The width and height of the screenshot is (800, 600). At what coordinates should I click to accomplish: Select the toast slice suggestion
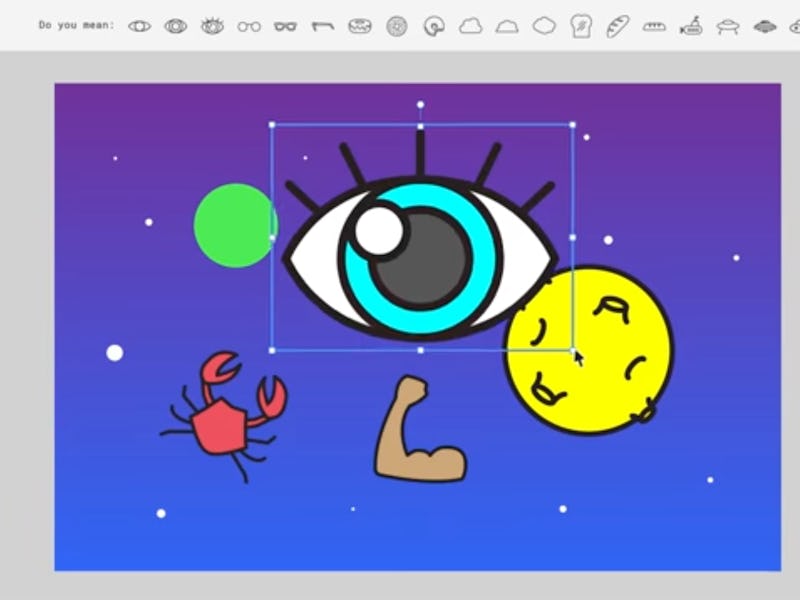tap(581, 26)
